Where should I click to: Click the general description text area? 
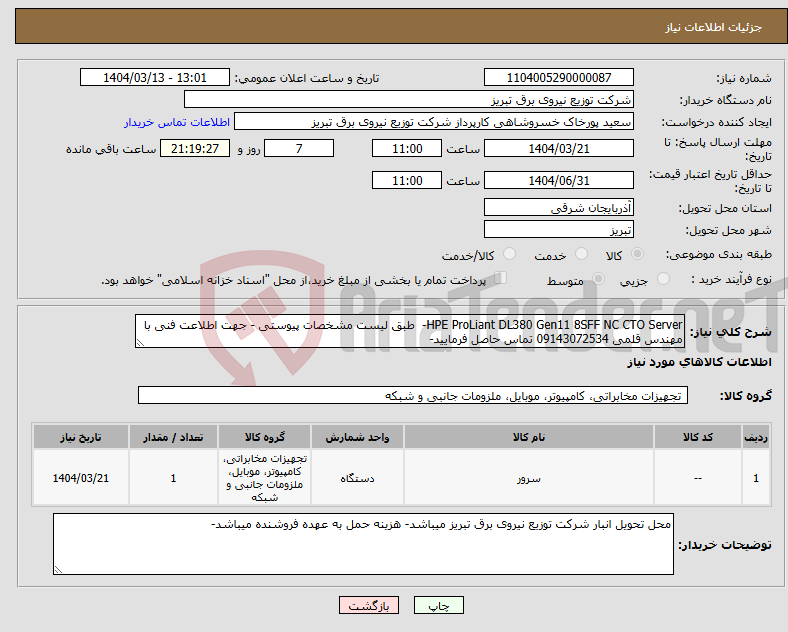pyautogui.click(x=410, y=331)
